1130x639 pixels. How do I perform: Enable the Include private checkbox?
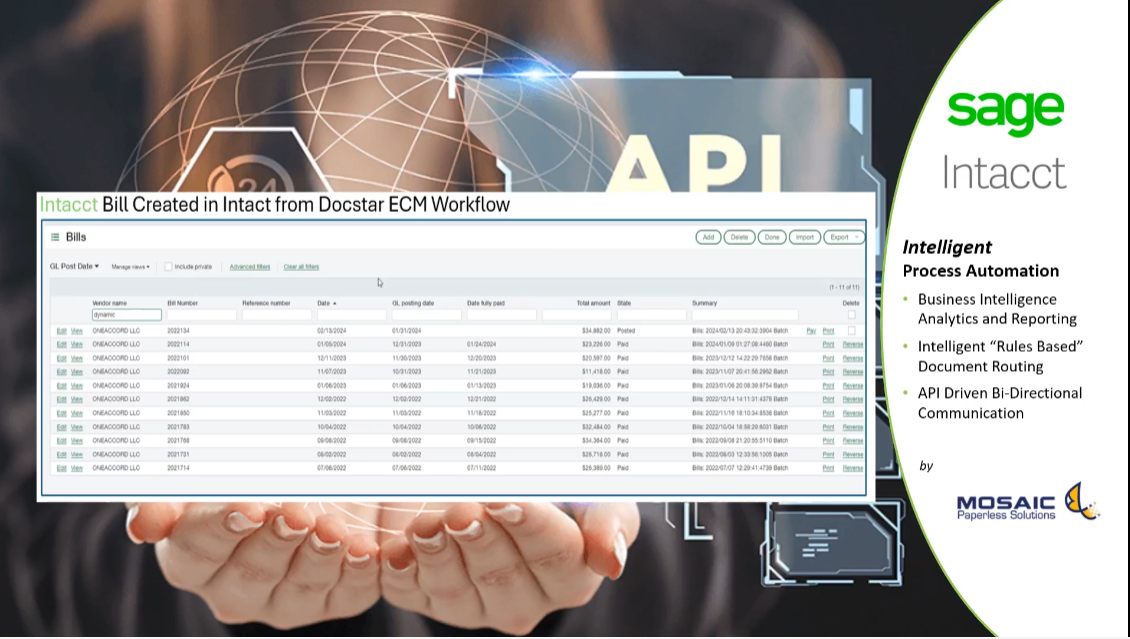point(169,267)
